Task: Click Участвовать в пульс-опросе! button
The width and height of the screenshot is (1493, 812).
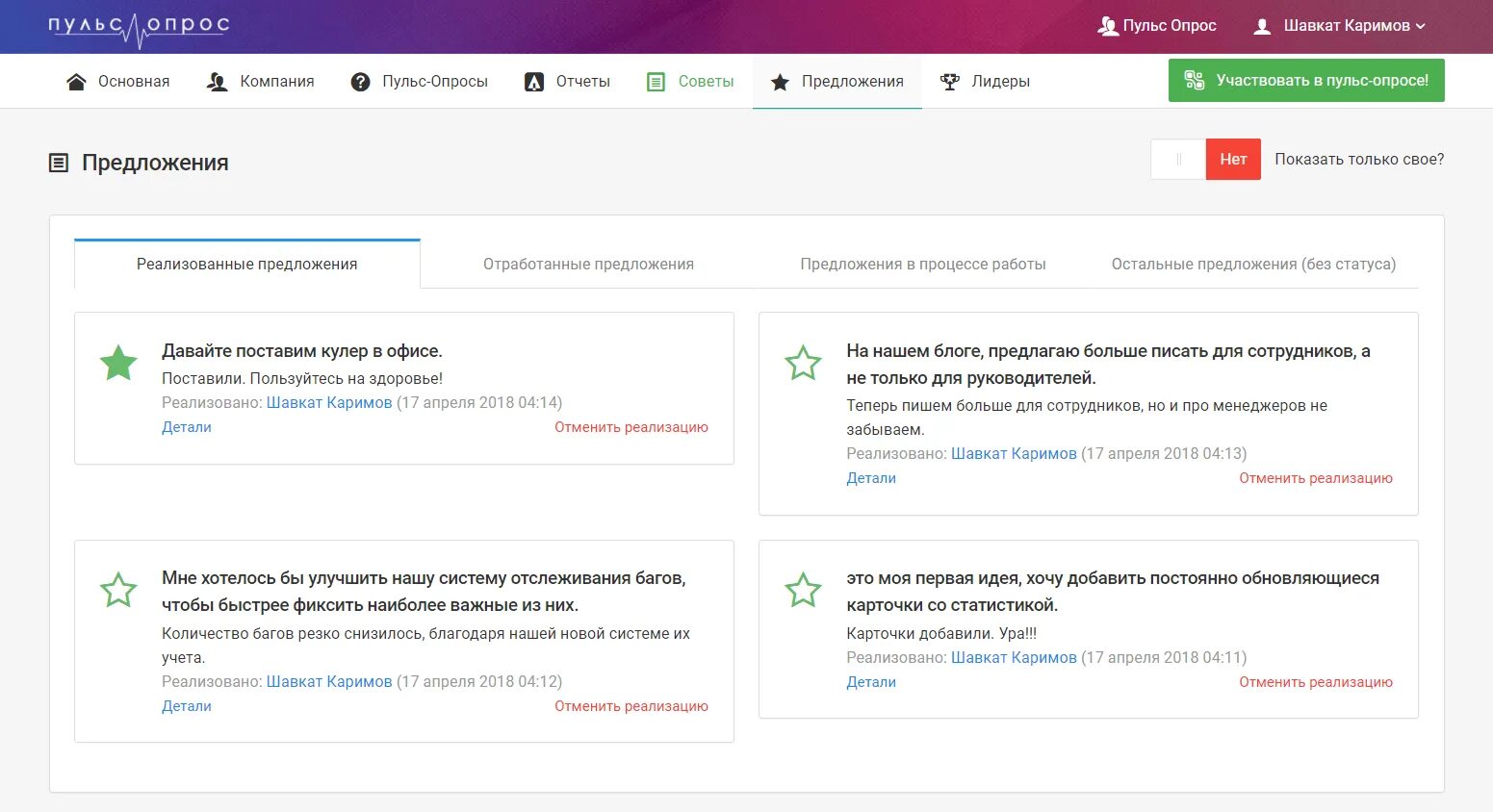Action: coord(1306,81)
